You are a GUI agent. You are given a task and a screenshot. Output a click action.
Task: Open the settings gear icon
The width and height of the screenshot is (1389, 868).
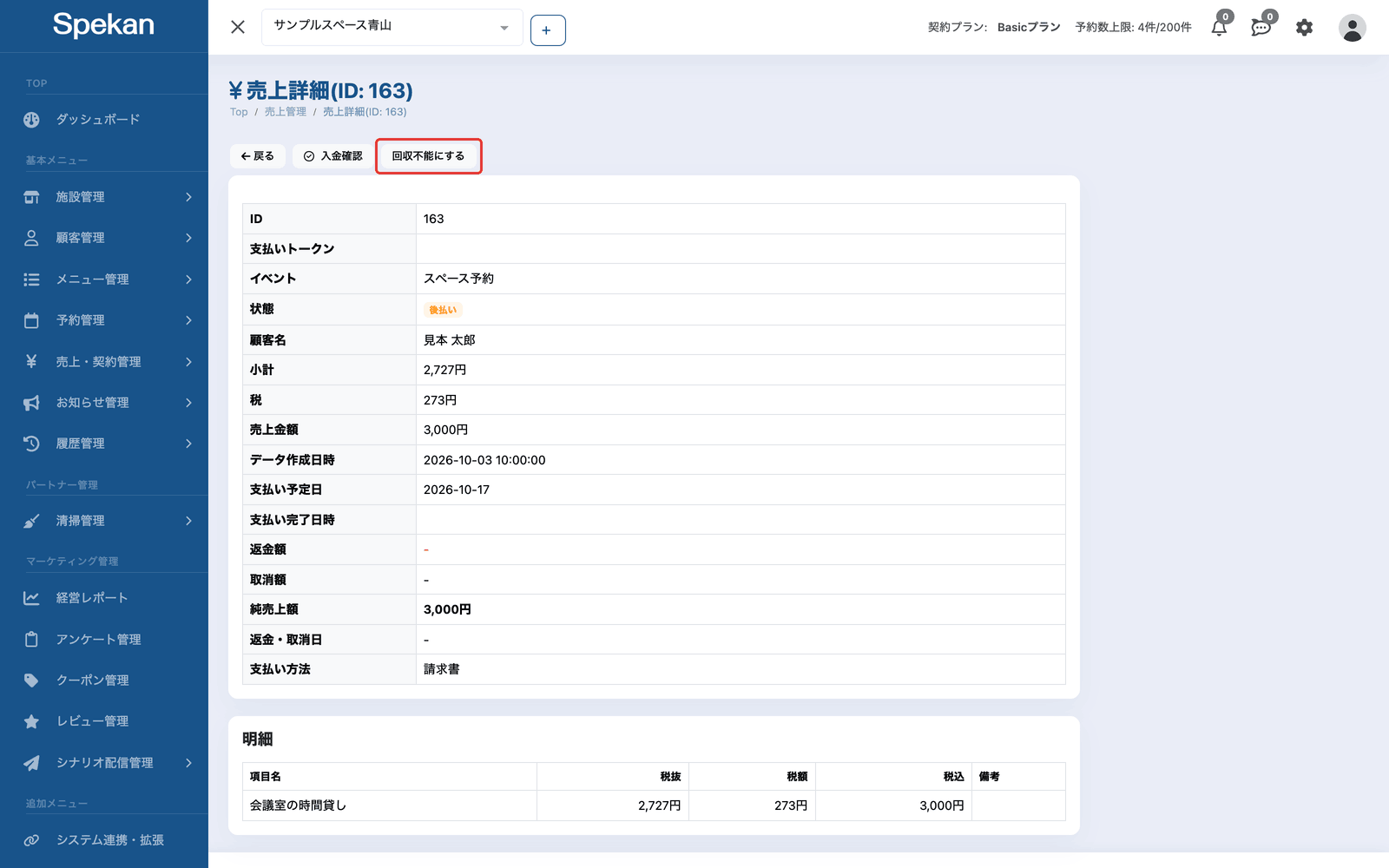1304,28
